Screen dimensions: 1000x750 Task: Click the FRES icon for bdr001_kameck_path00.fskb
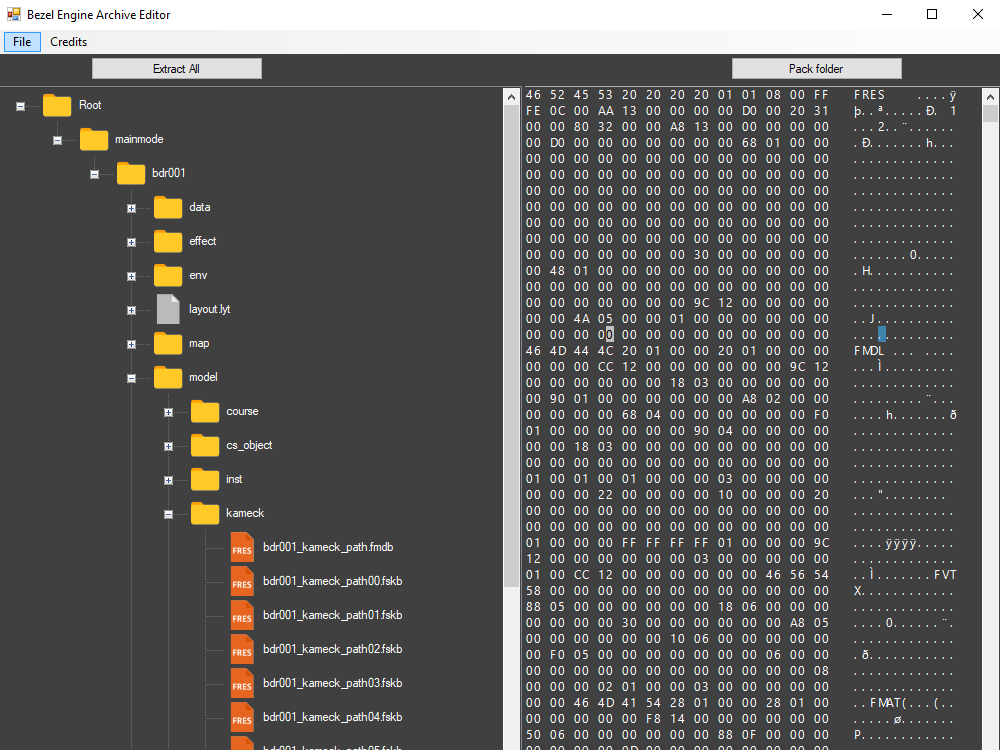coord(242,581)
